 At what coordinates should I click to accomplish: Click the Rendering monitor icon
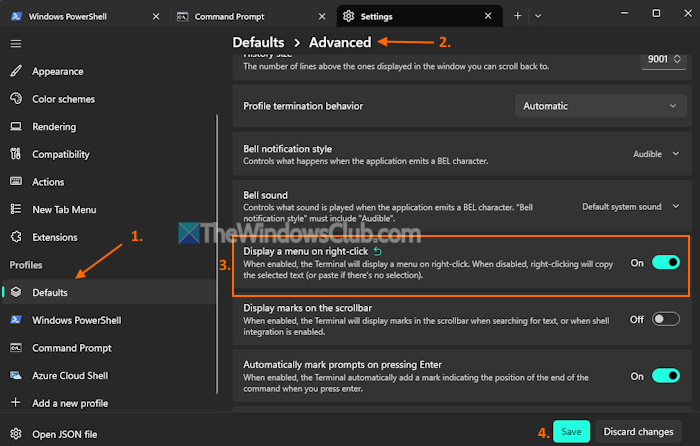pos(16,126)
